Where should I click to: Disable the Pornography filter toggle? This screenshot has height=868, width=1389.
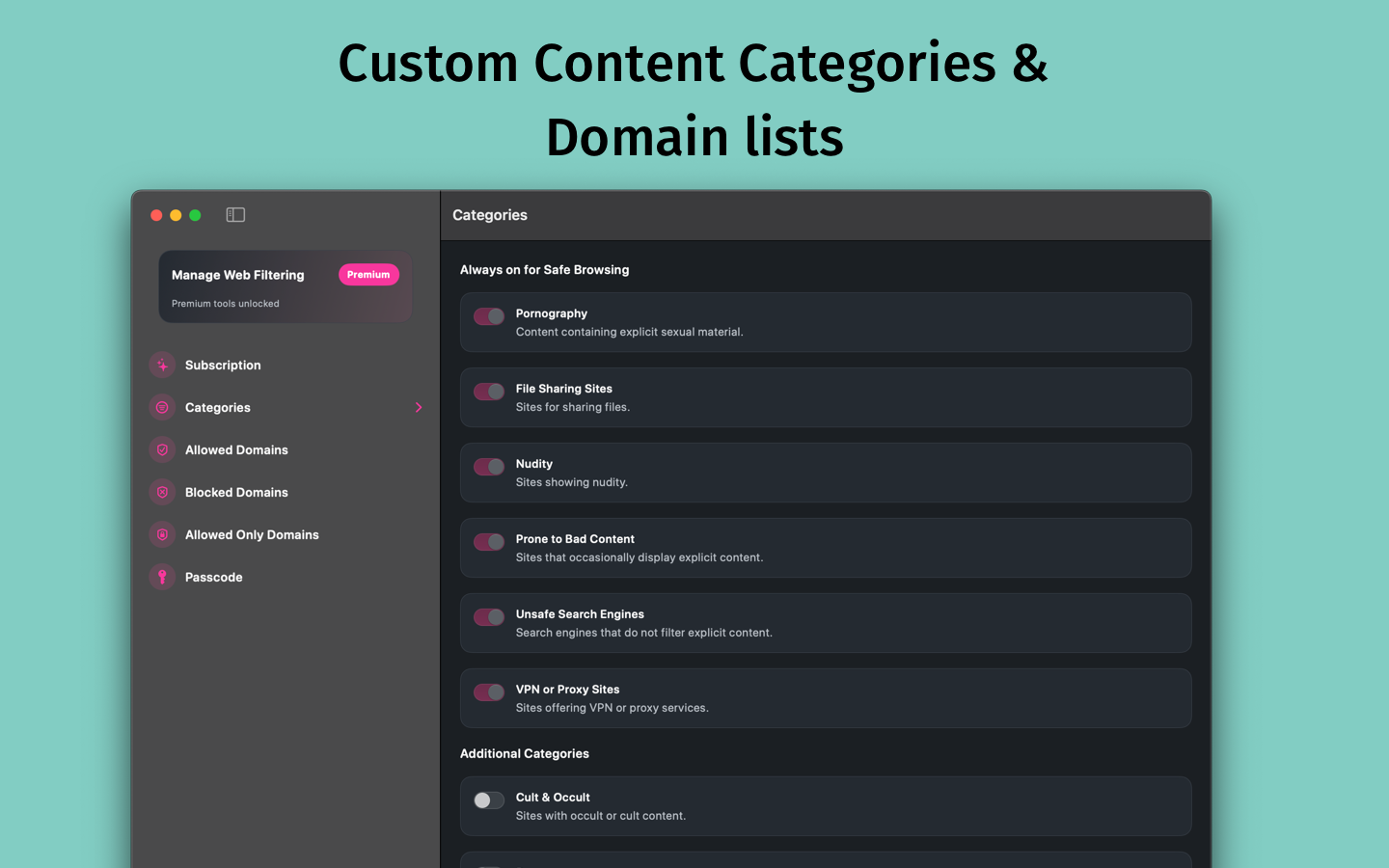489,316
